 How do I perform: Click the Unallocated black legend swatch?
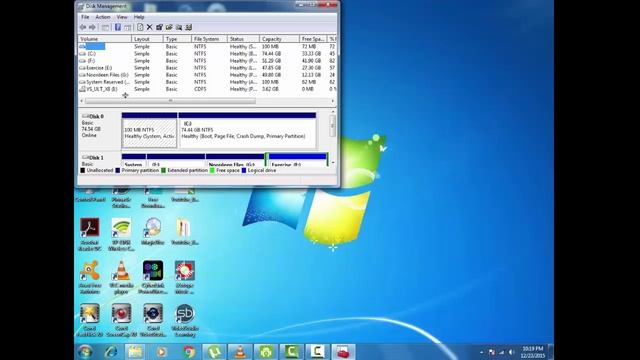83,170
